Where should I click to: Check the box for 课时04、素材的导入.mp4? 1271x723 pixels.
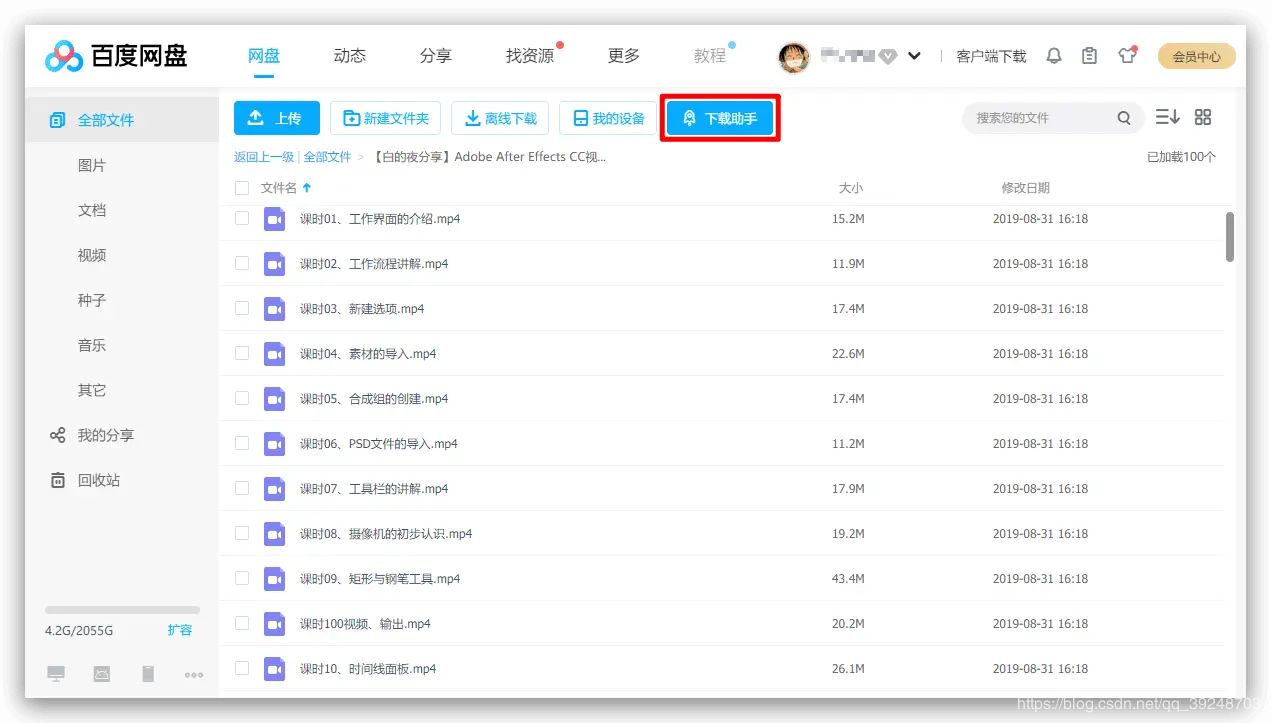242,353
